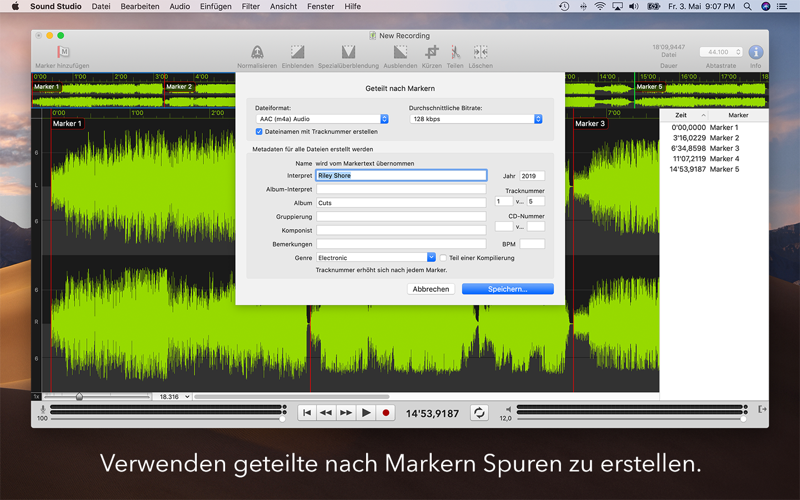This screenshot has width=800, height=500.
Task: Select Marker 5 row at 14'53,9187
Action: tap(714, 169)
